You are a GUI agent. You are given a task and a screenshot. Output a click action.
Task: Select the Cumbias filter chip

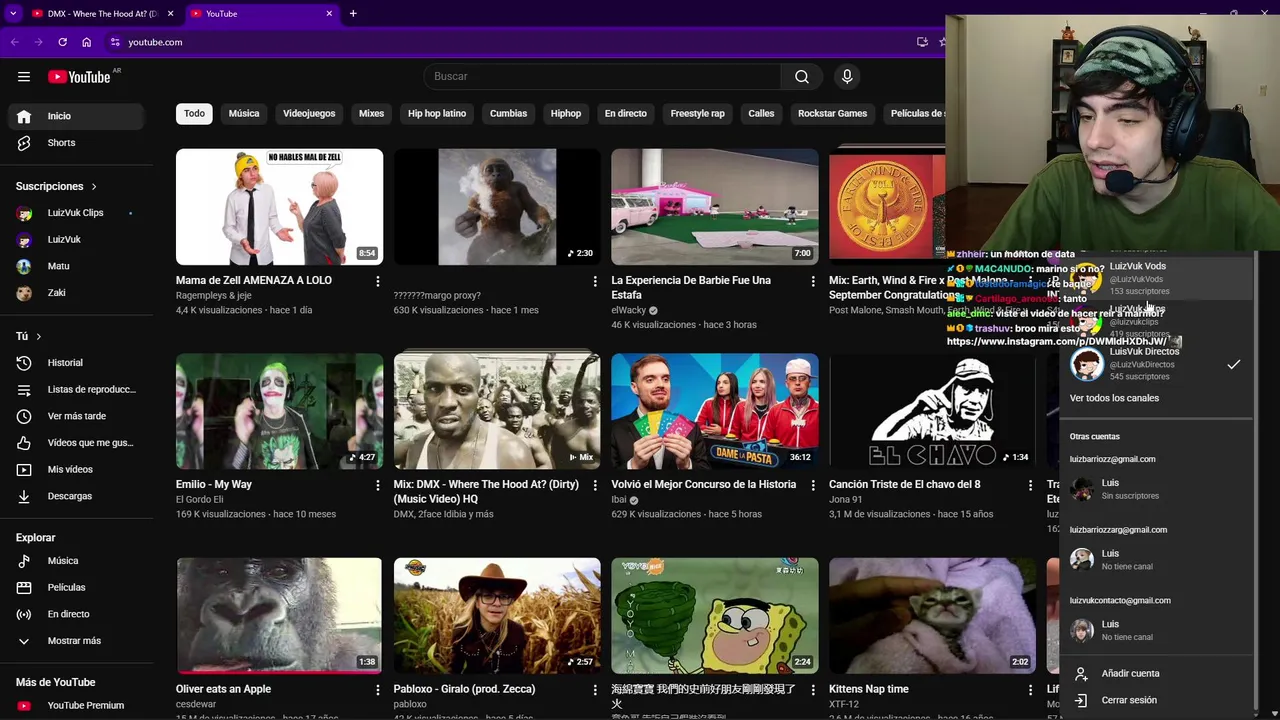pos(508,114)
